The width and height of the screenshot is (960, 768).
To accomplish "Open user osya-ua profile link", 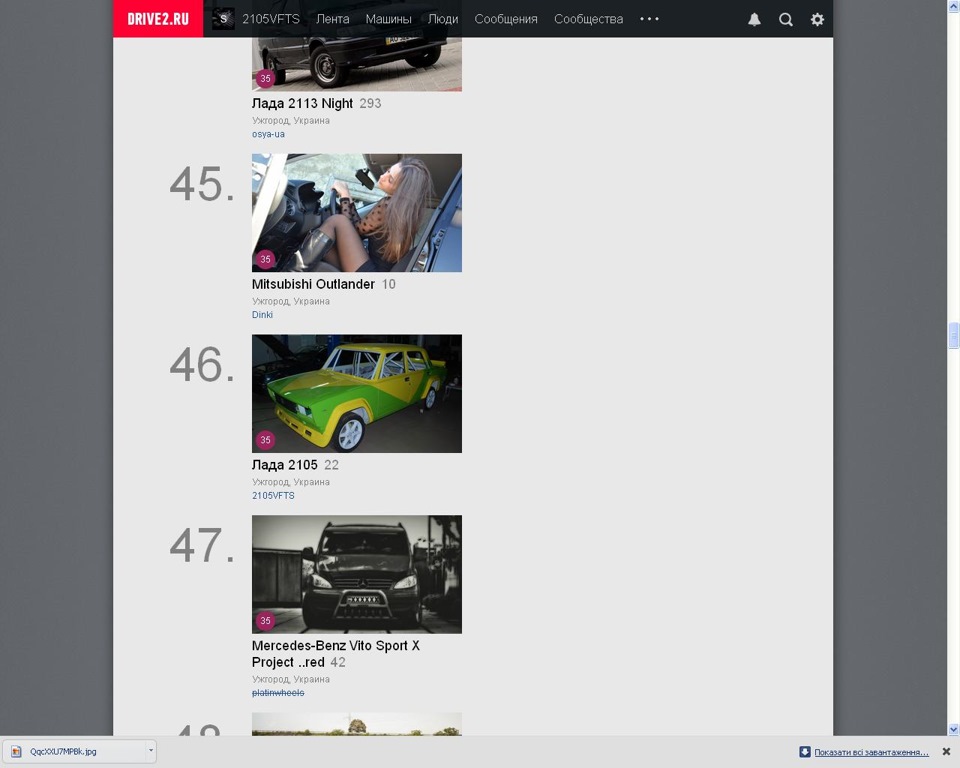I will click(x=268, y=134).
